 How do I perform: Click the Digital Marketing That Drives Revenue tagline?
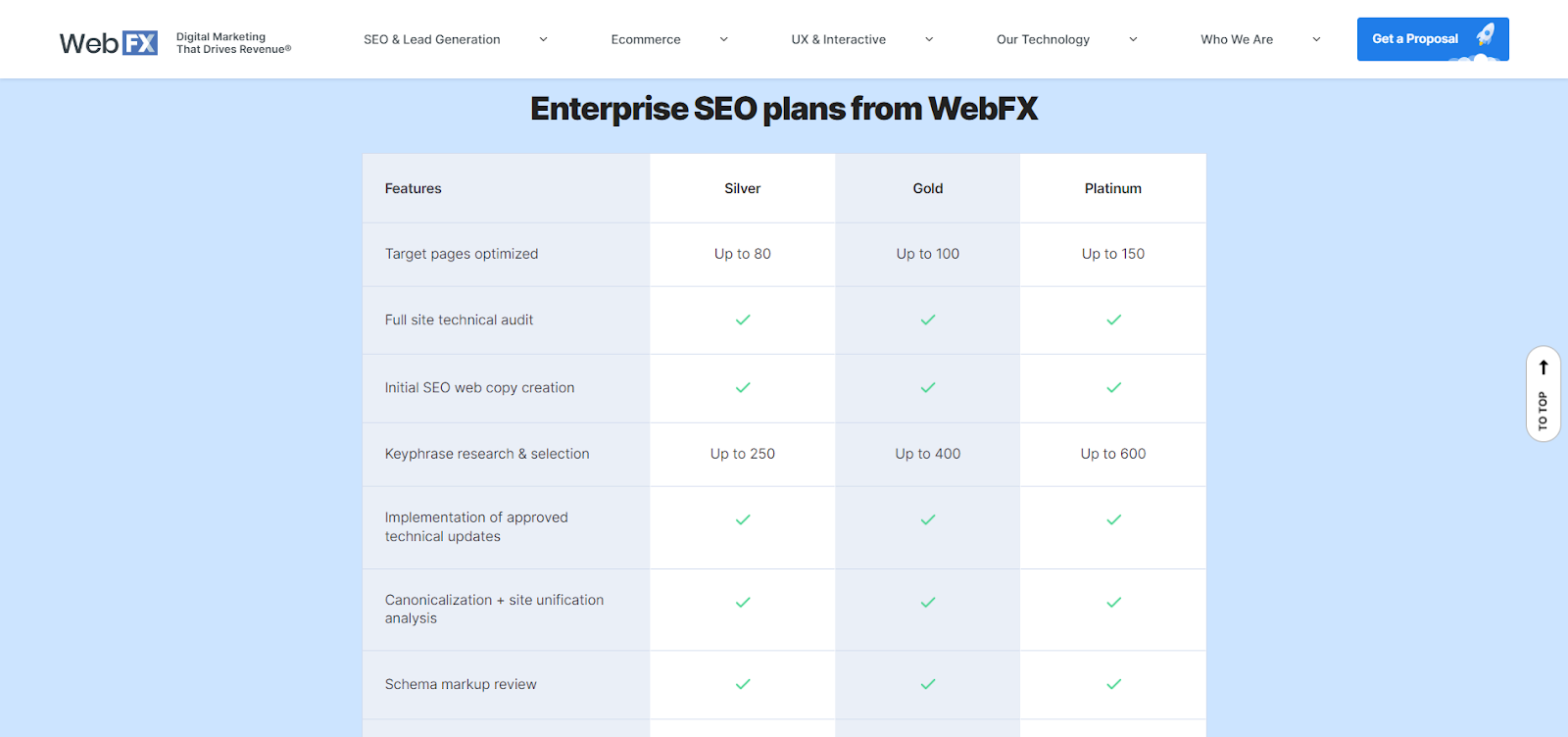tap(233, 43)
